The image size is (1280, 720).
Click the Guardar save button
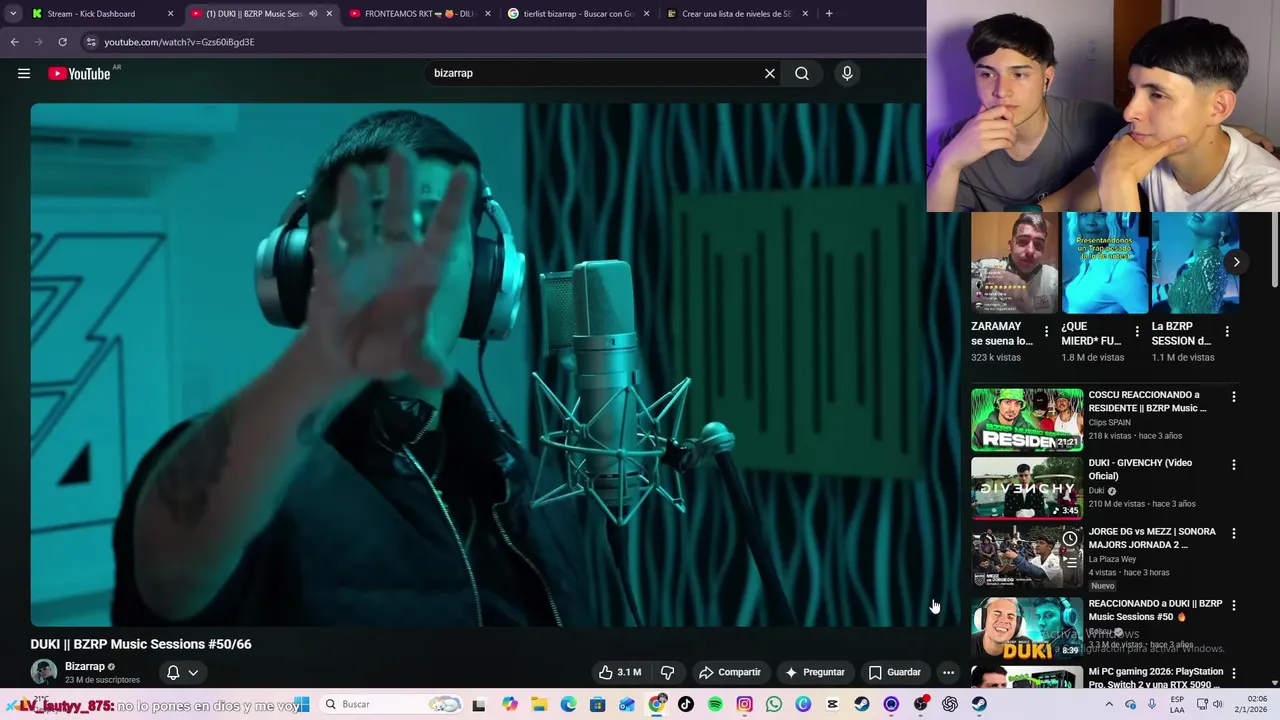click(x=895, y=672)
